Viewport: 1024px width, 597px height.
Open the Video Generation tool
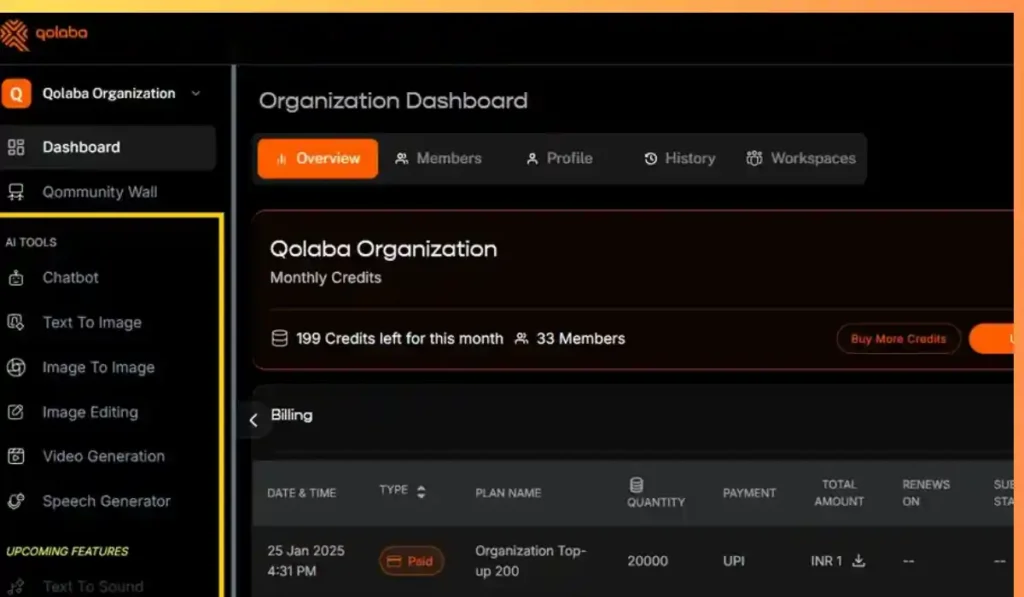click(103, 457)
